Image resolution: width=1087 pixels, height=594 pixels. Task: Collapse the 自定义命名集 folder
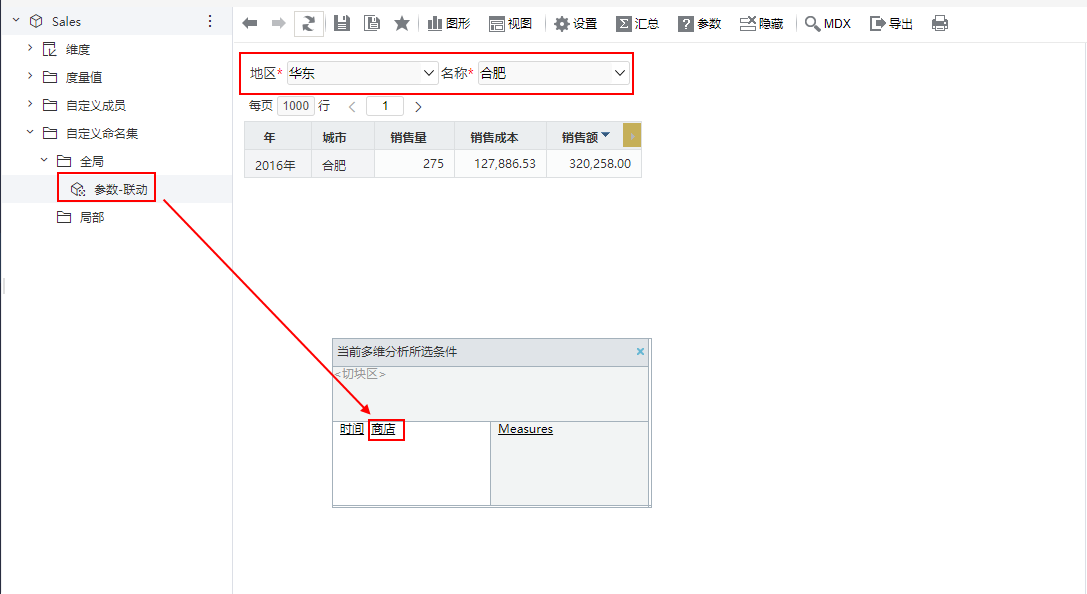click(x=30, y=132)
